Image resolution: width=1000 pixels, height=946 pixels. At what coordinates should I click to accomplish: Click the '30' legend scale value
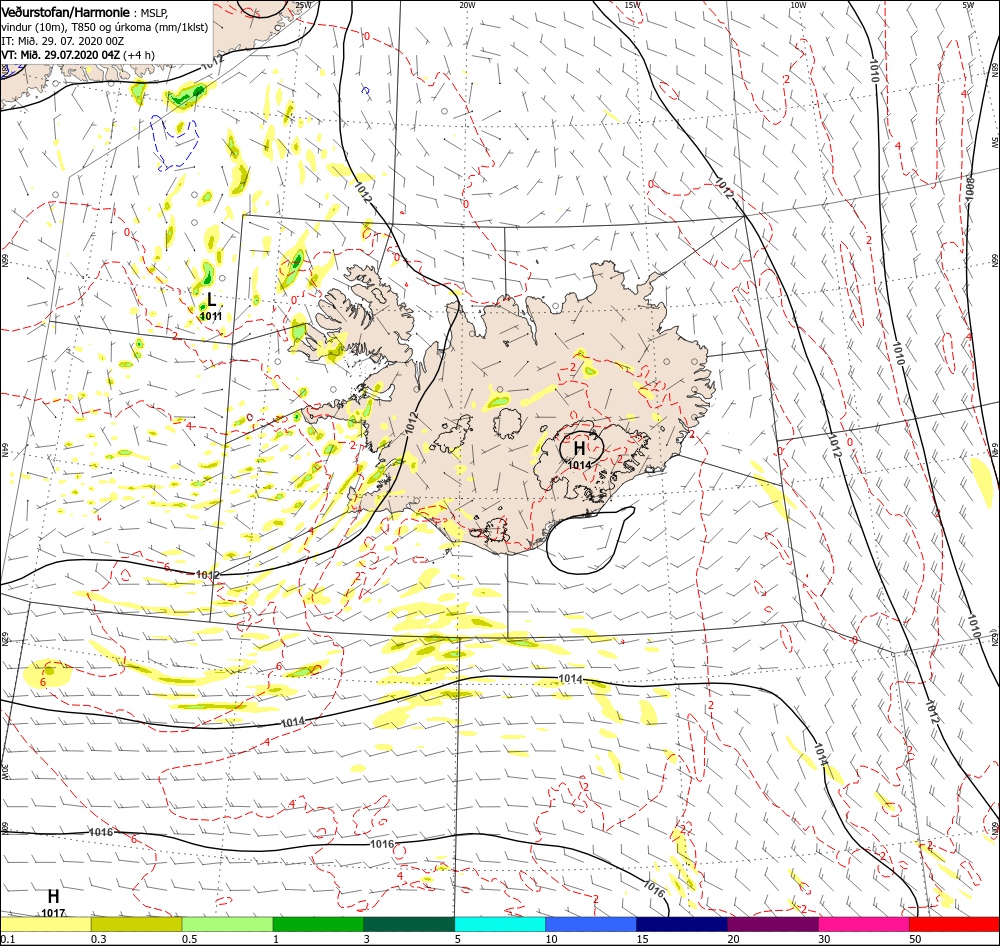point(824,939)
